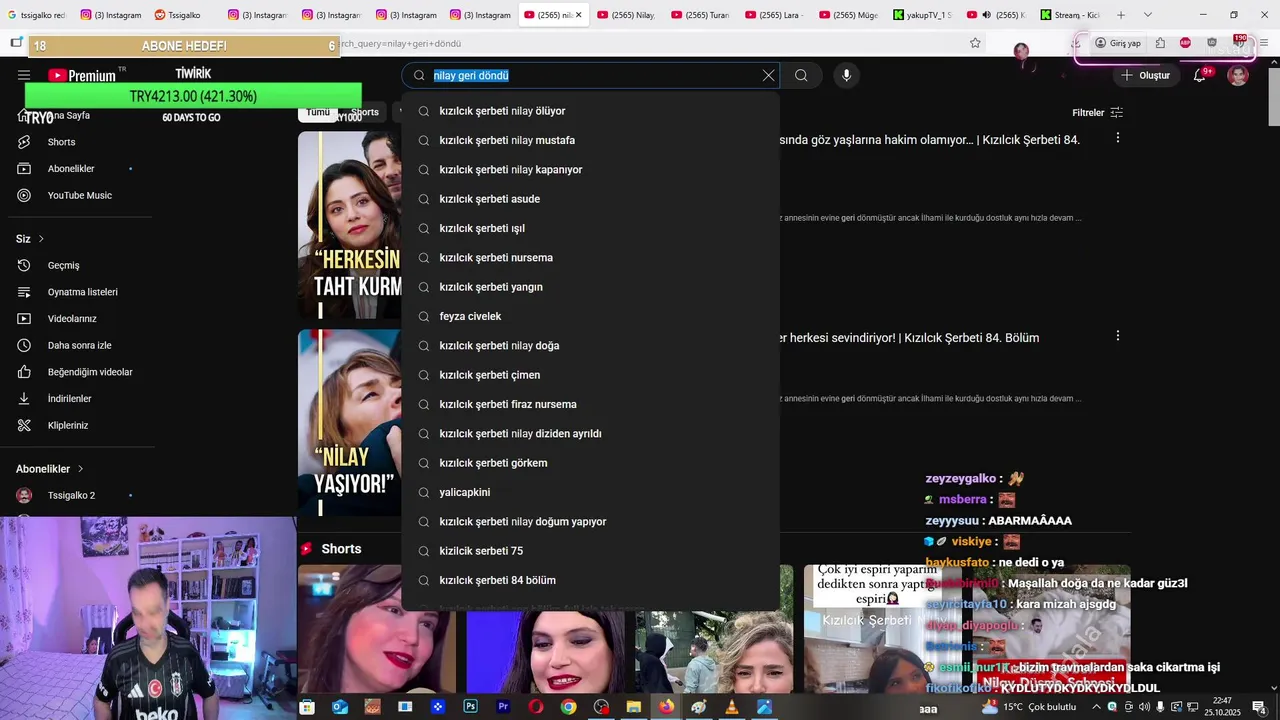Image resolution: width=1280 pixels, height=720 pixels.
Task: Open the 'Nilay Yaşıyor!' video thumbnail
Action: [350, 423]
